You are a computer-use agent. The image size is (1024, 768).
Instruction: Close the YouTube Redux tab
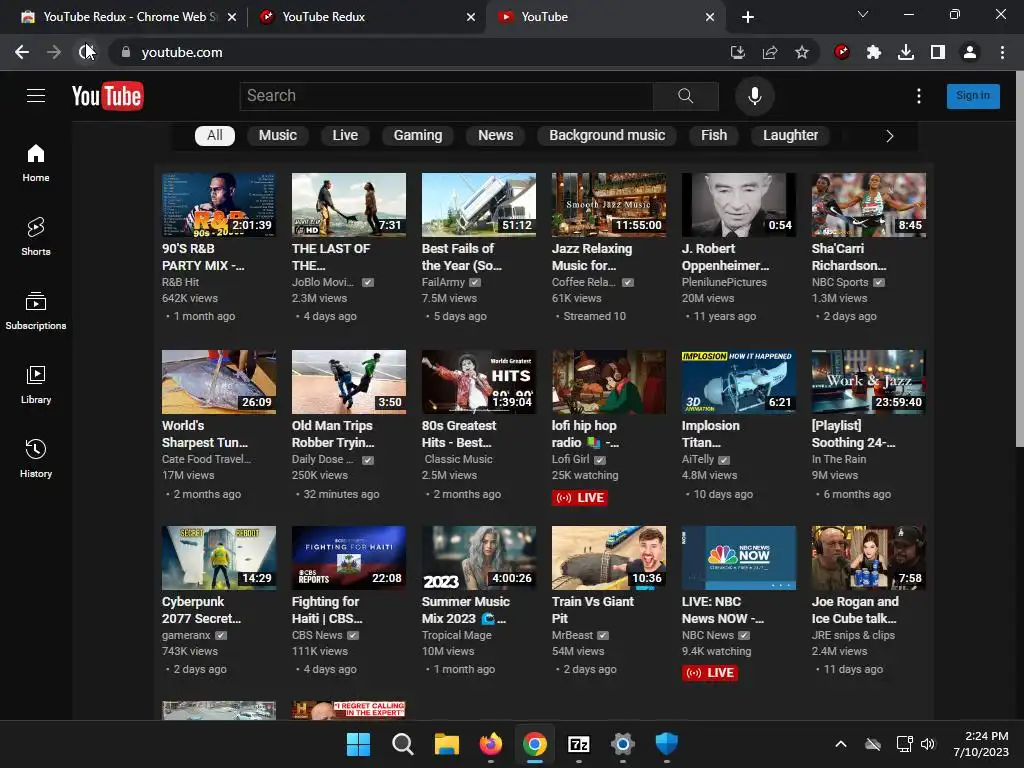tap(471, 17)
